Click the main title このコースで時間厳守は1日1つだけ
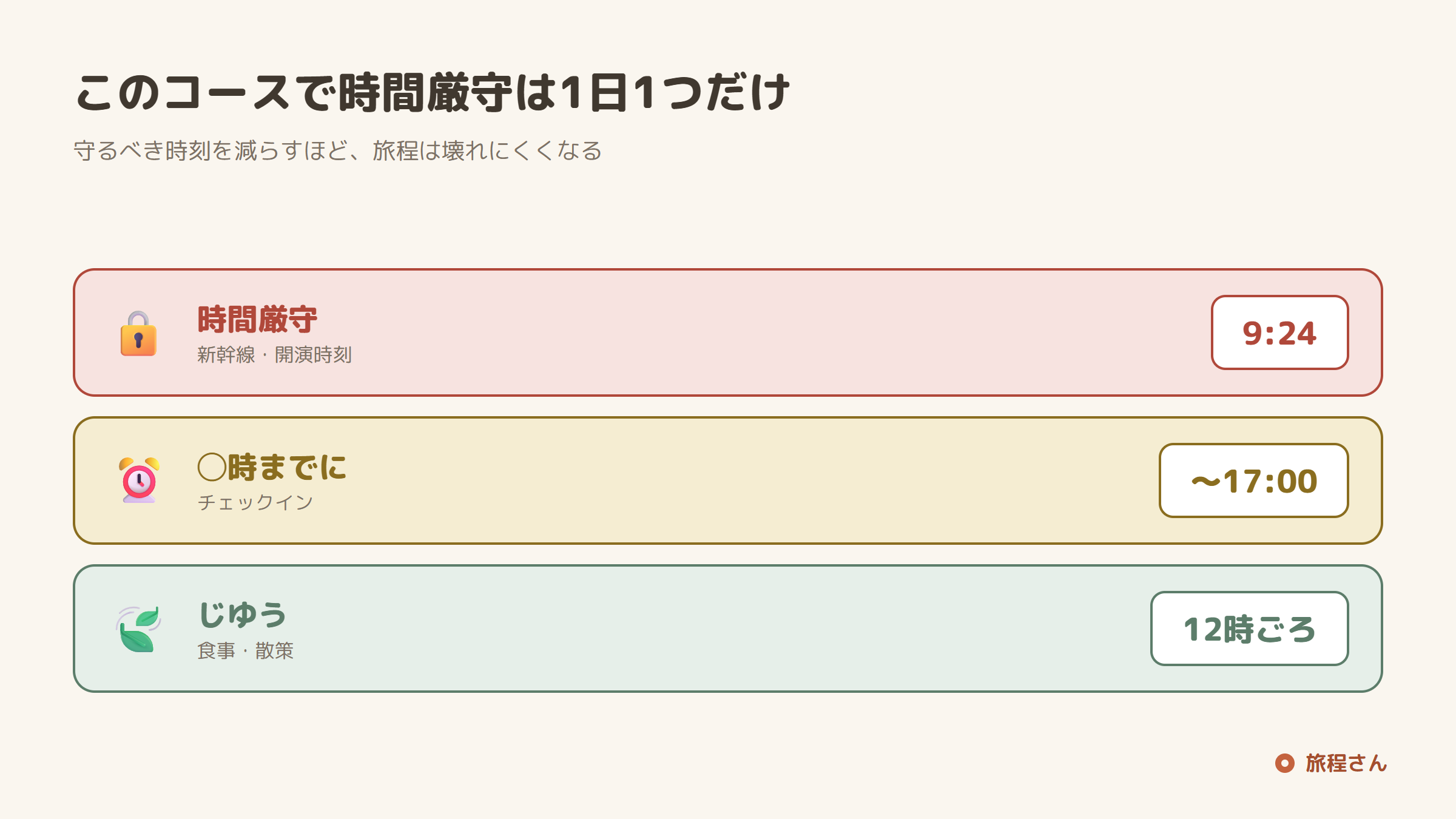Screen dimensions: 1456x819 tap(433, 93)
